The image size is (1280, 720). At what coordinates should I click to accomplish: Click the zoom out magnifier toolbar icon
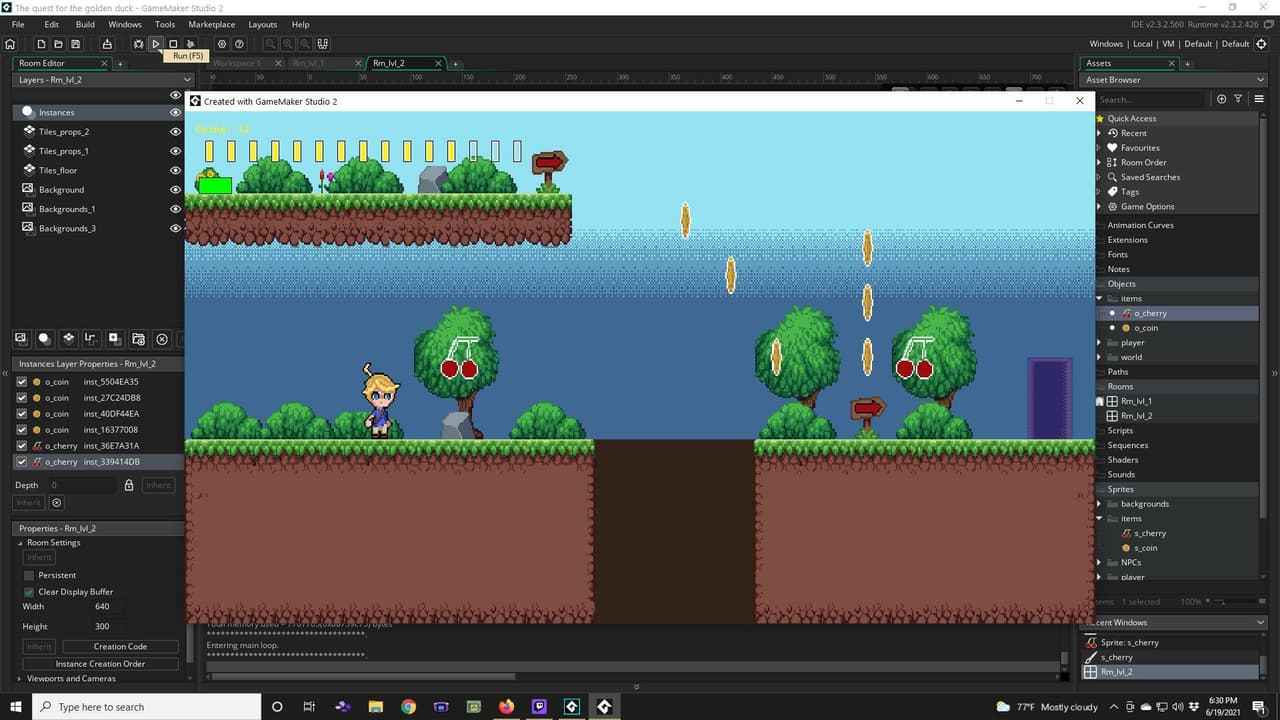(270, 44)
